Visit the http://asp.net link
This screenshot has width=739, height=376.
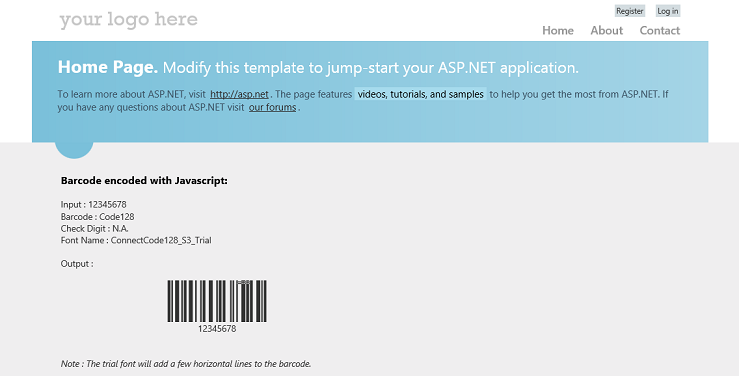239,94
